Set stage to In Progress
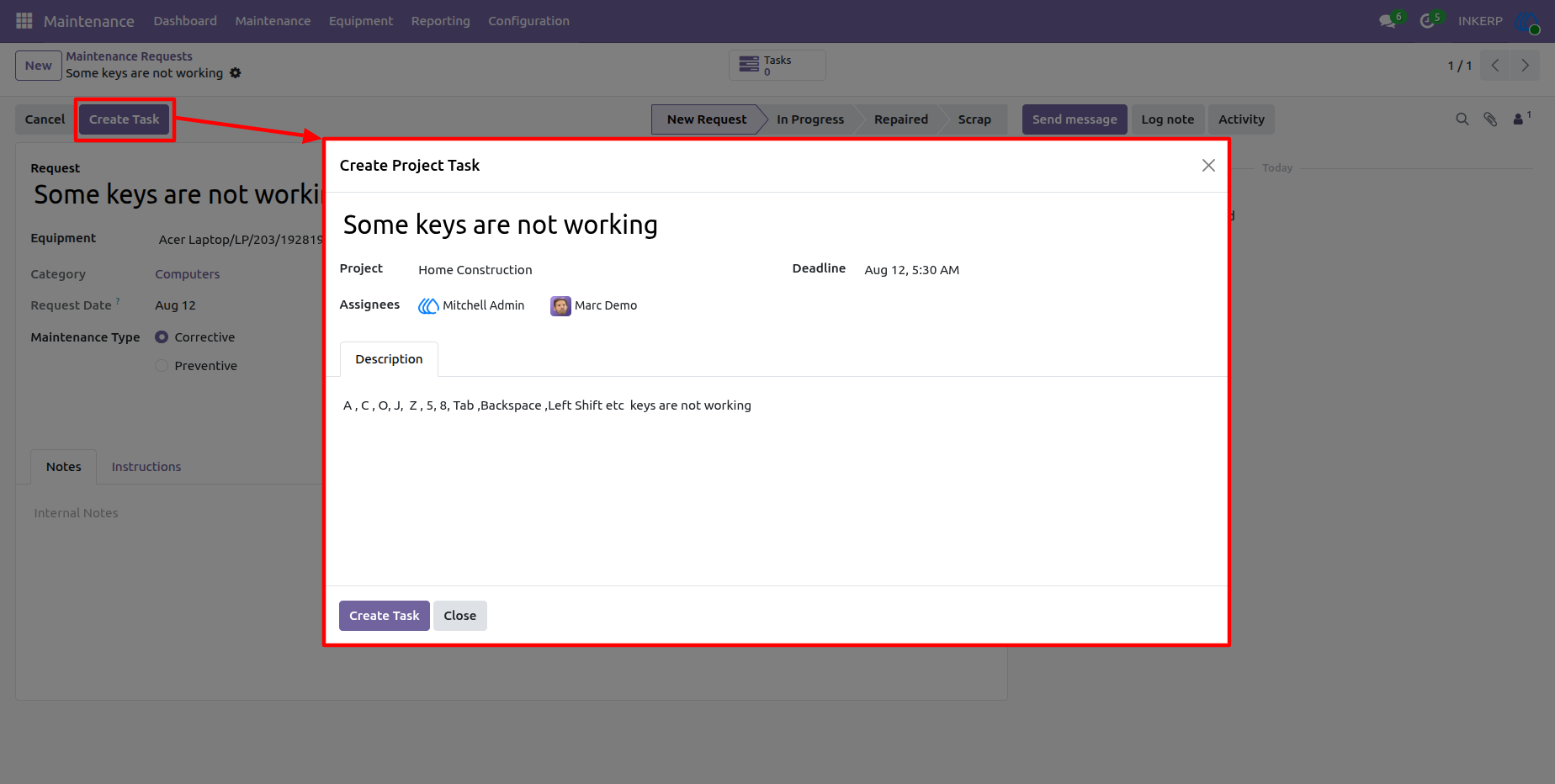Viewport: 1555px width, 784px height. point(810,119)
